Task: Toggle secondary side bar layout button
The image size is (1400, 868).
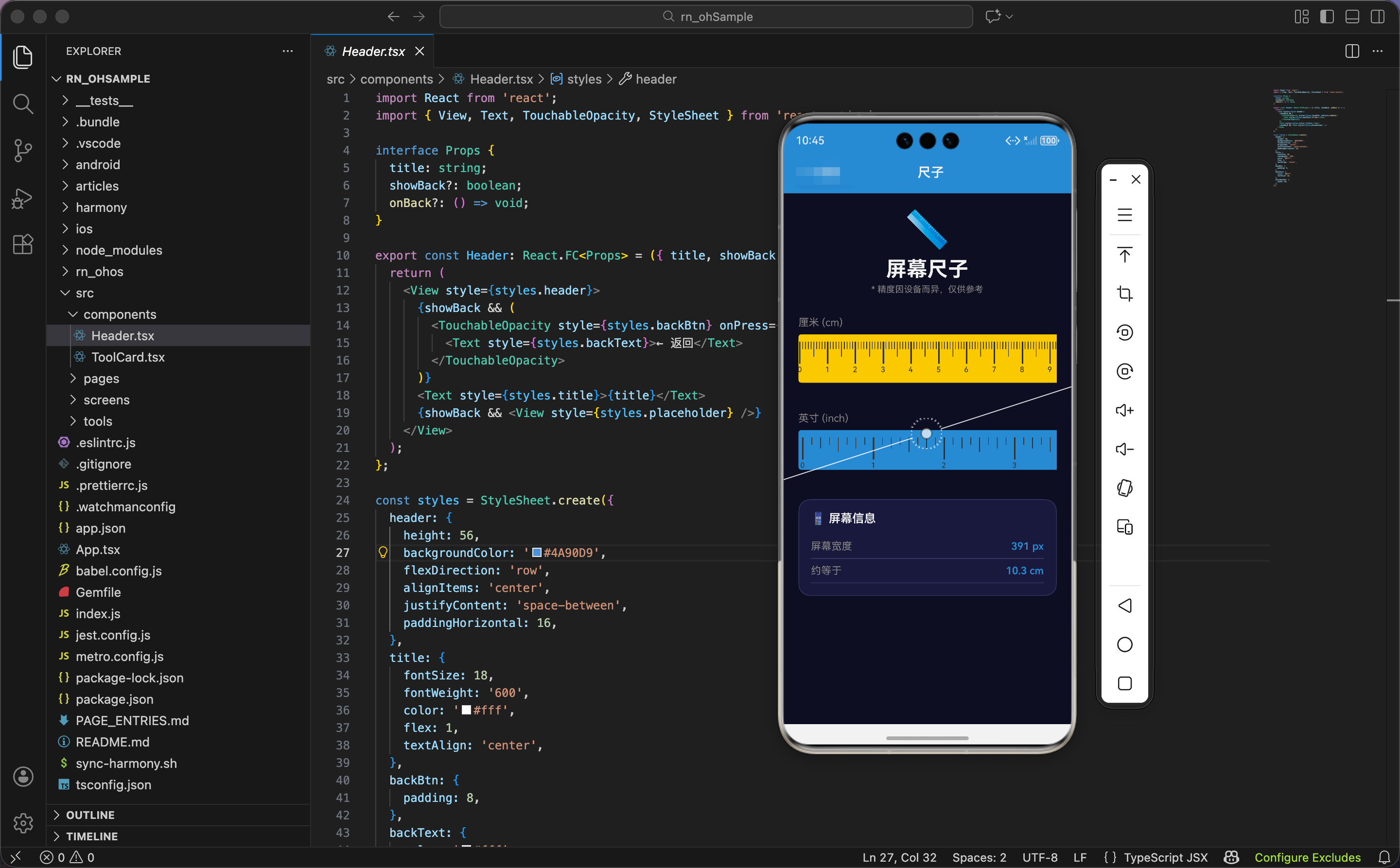Action: pos(1377,17)
